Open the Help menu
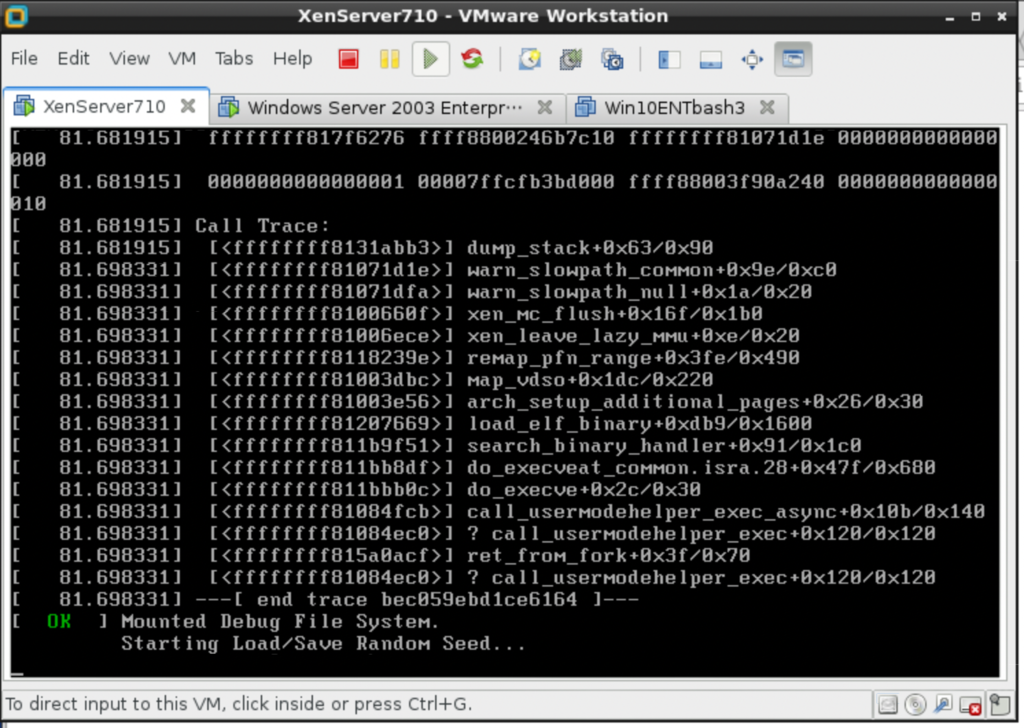 click(292, 59)
